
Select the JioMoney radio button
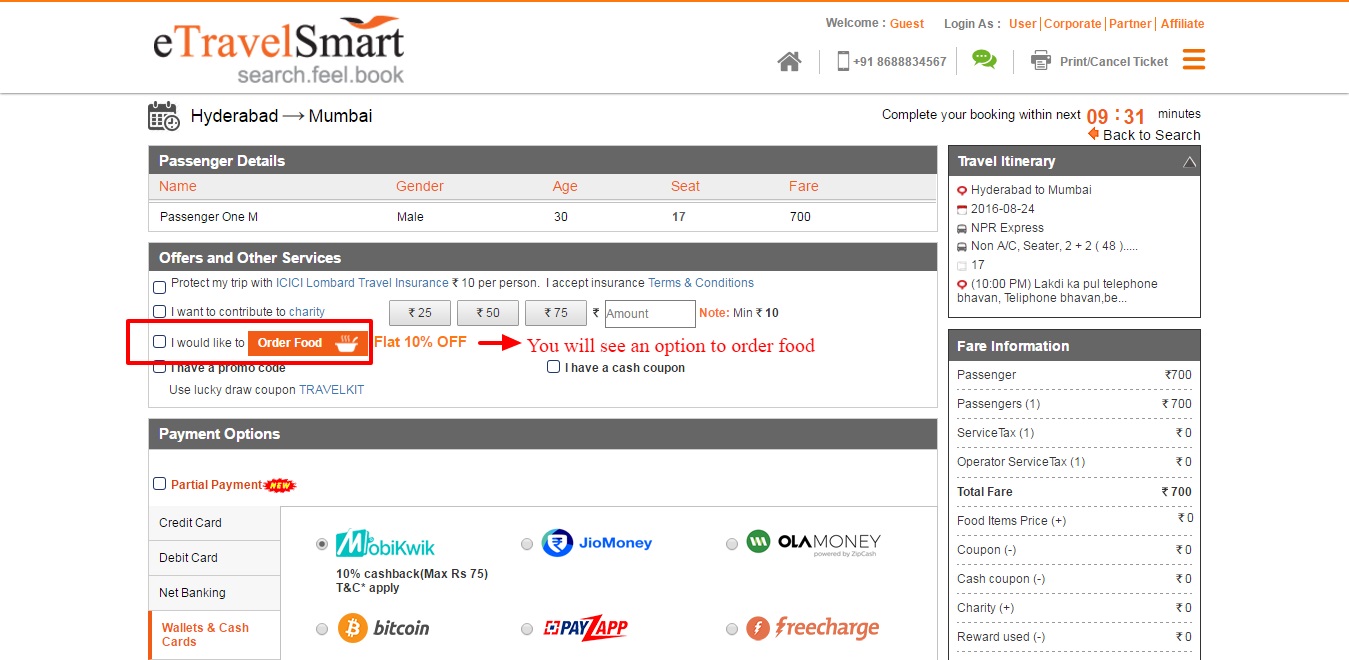pyautogui.click(x=527, y=544)
